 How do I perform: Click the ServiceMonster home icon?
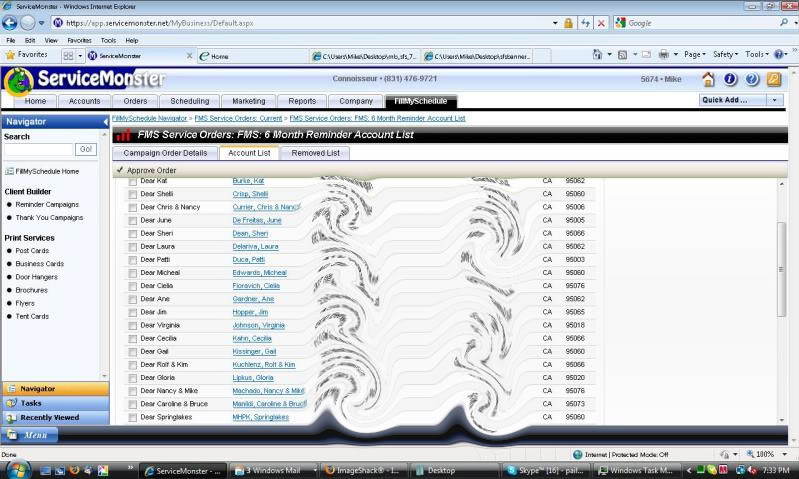click(x=708, y=80)
